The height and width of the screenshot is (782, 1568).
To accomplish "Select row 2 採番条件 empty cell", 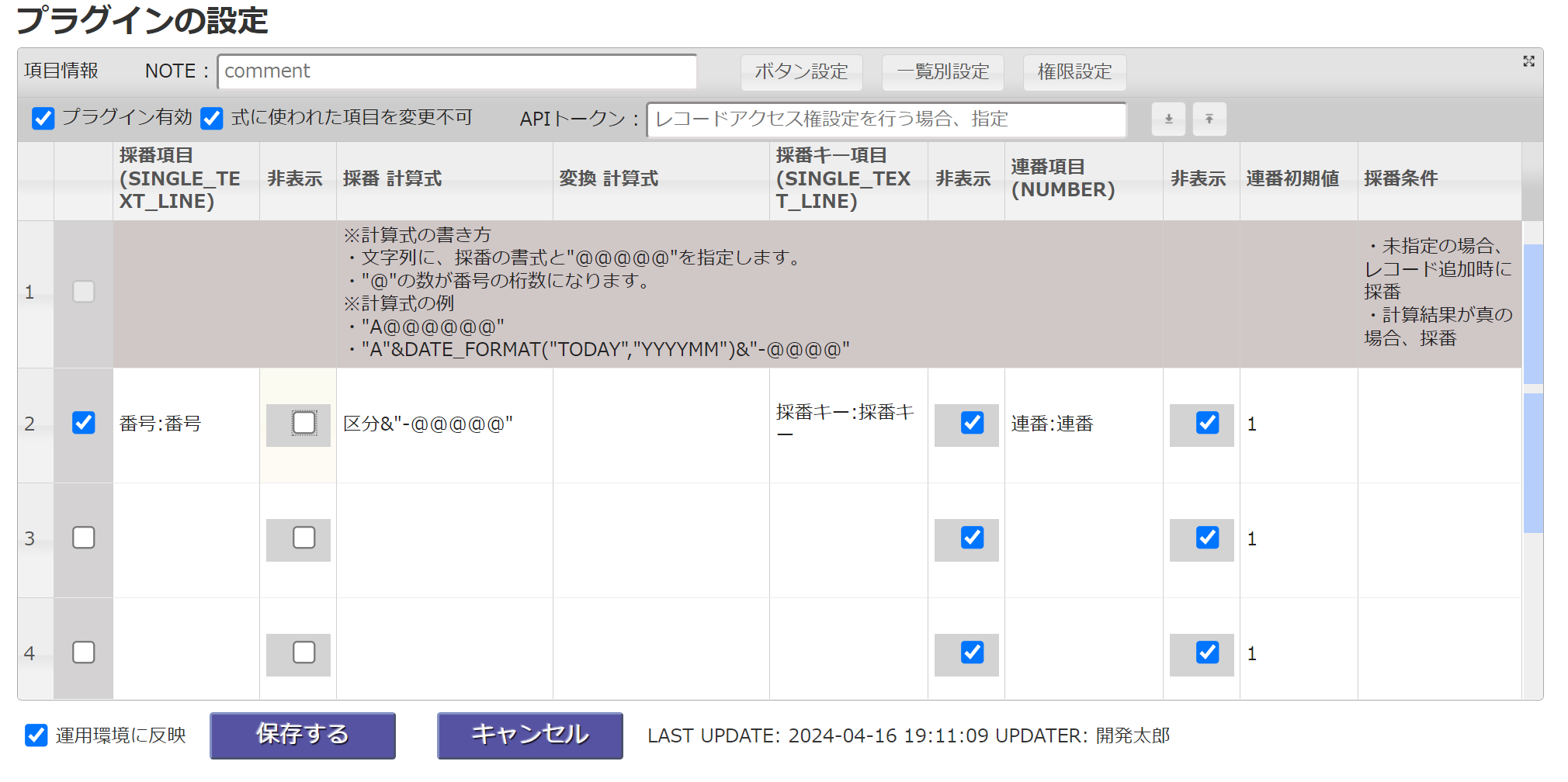I will pyautogui.click(x=1440, y=425).
